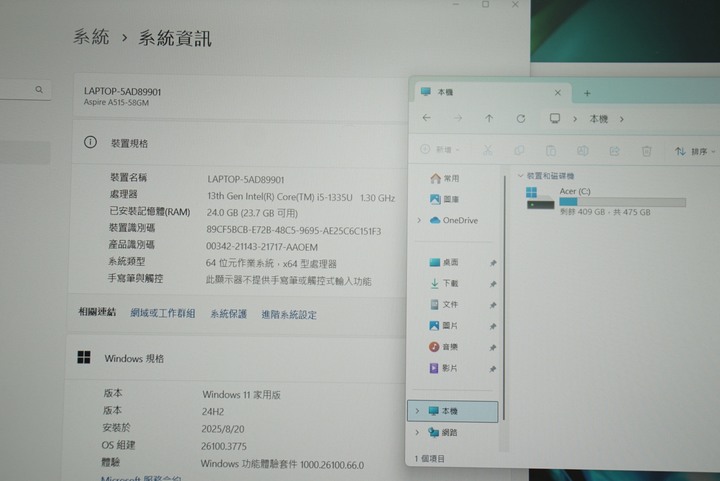This screenshot has height=481, width=720.
Task: Click the chevron before 本機 in breadcrumb
Action: (x=575, y=119)
